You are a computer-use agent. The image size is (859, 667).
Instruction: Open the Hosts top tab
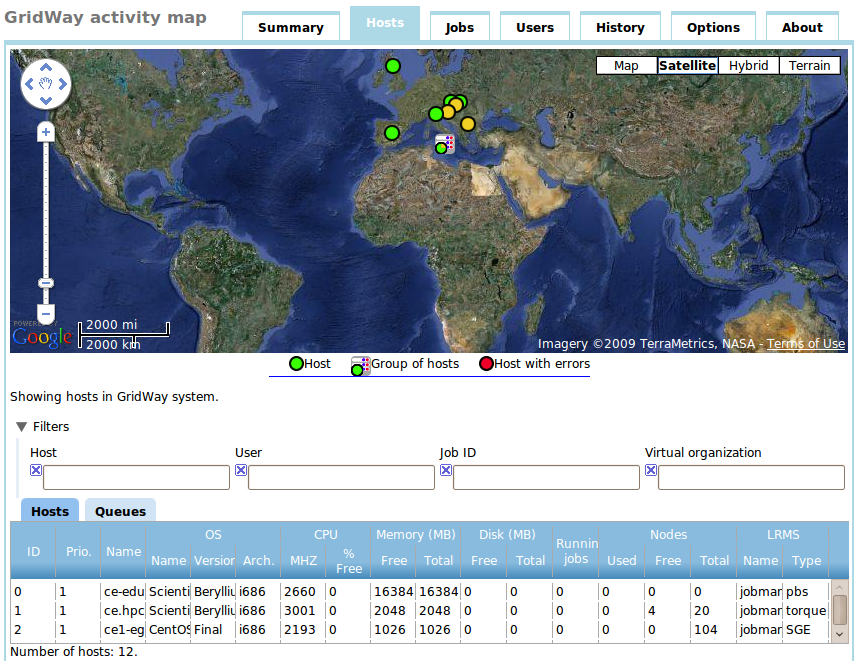click(385, 23)
